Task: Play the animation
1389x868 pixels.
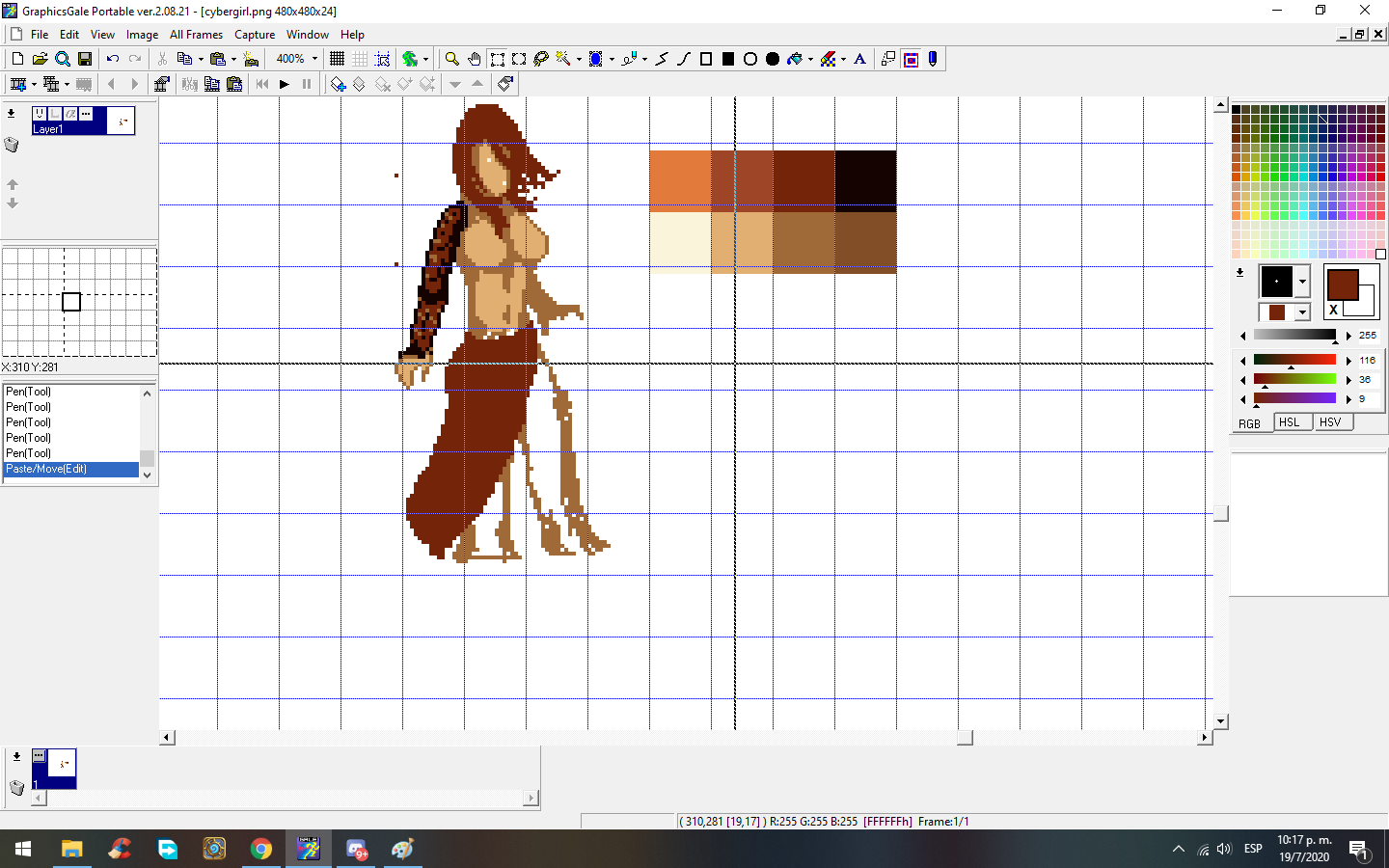Action: click(285, 84)
